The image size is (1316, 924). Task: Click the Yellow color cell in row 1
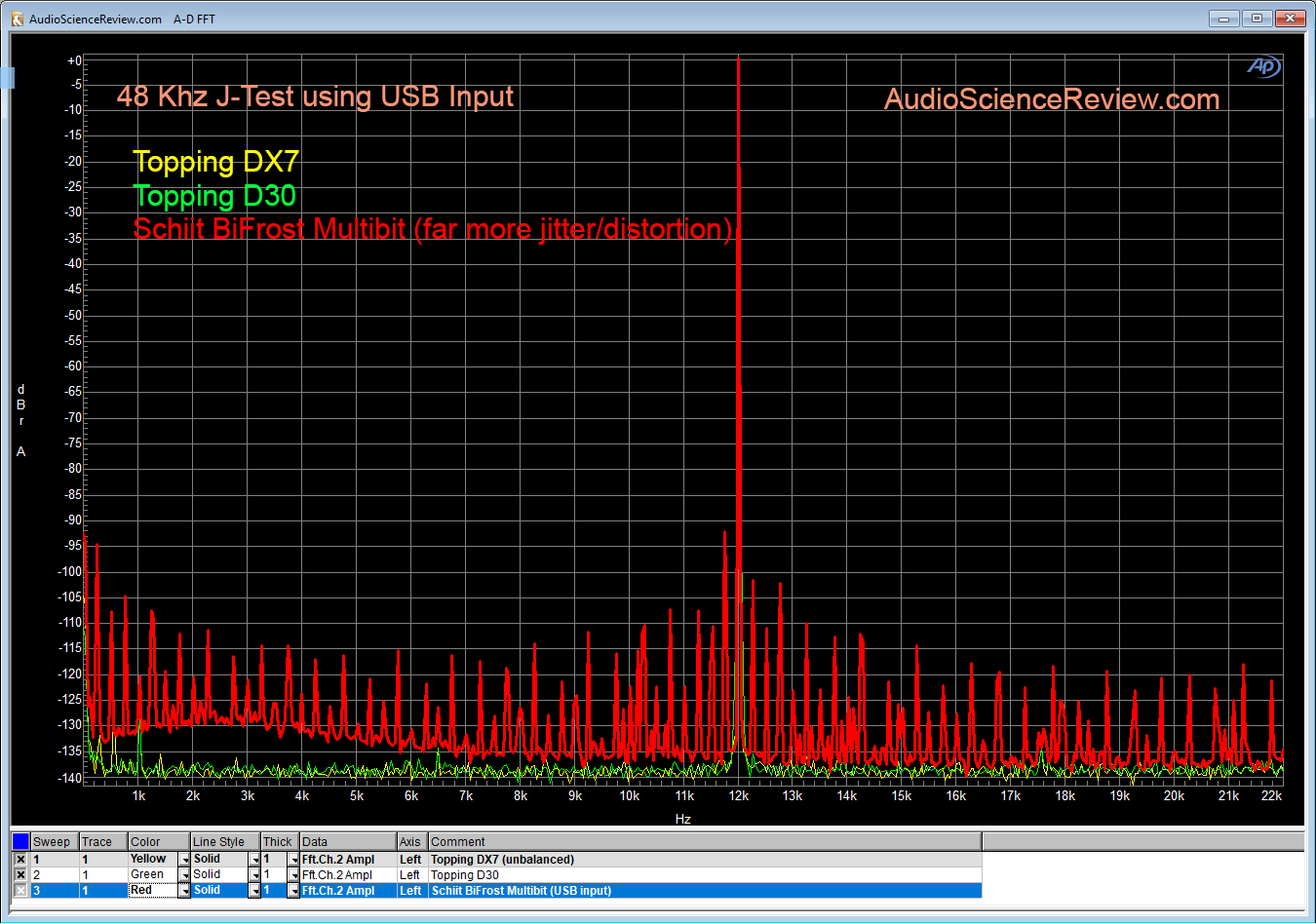[153, 860]
